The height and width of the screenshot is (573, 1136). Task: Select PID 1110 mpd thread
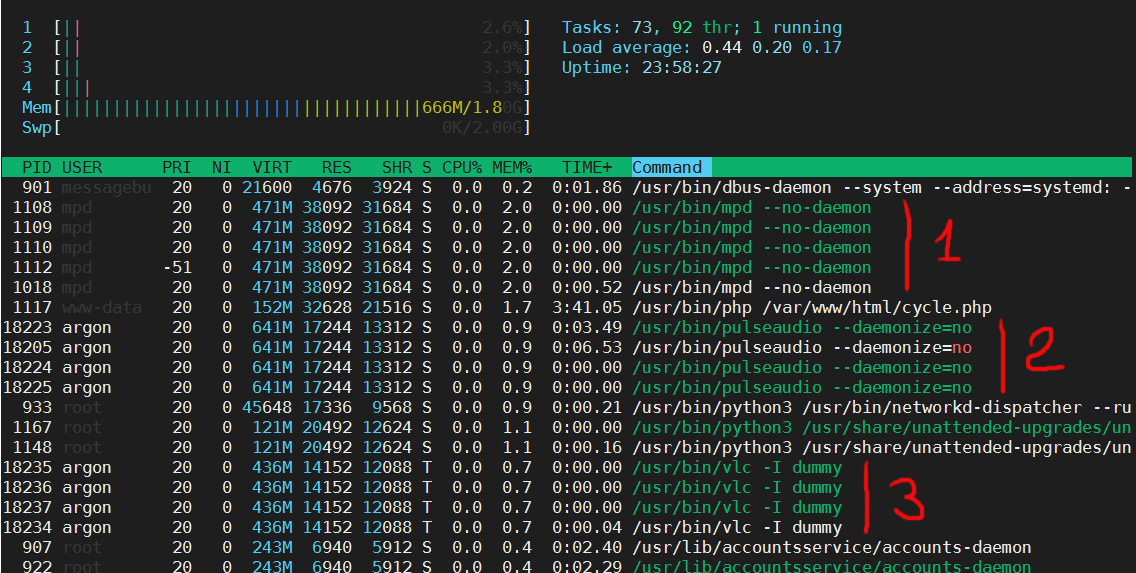pyautogui.click(x=567, y=248)
